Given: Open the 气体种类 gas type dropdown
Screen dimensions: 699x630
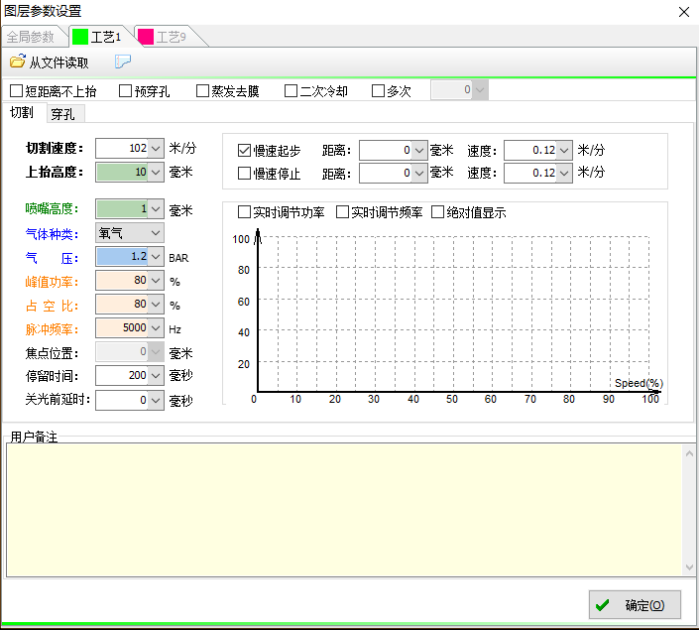Looking at the screenshot, I should 154,233.
